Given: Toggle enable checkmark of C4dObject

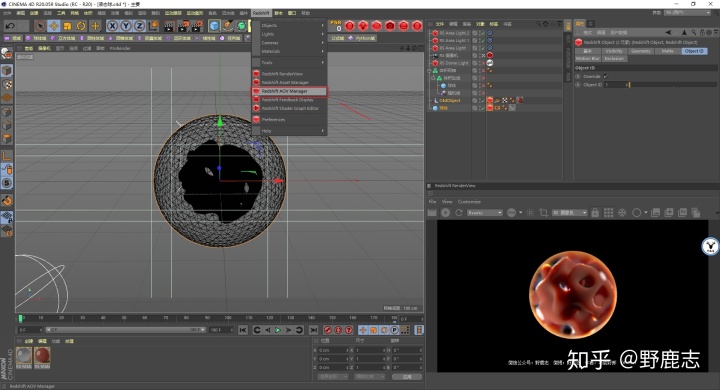Looking at the screenshot, I should [x=483, y=101].
